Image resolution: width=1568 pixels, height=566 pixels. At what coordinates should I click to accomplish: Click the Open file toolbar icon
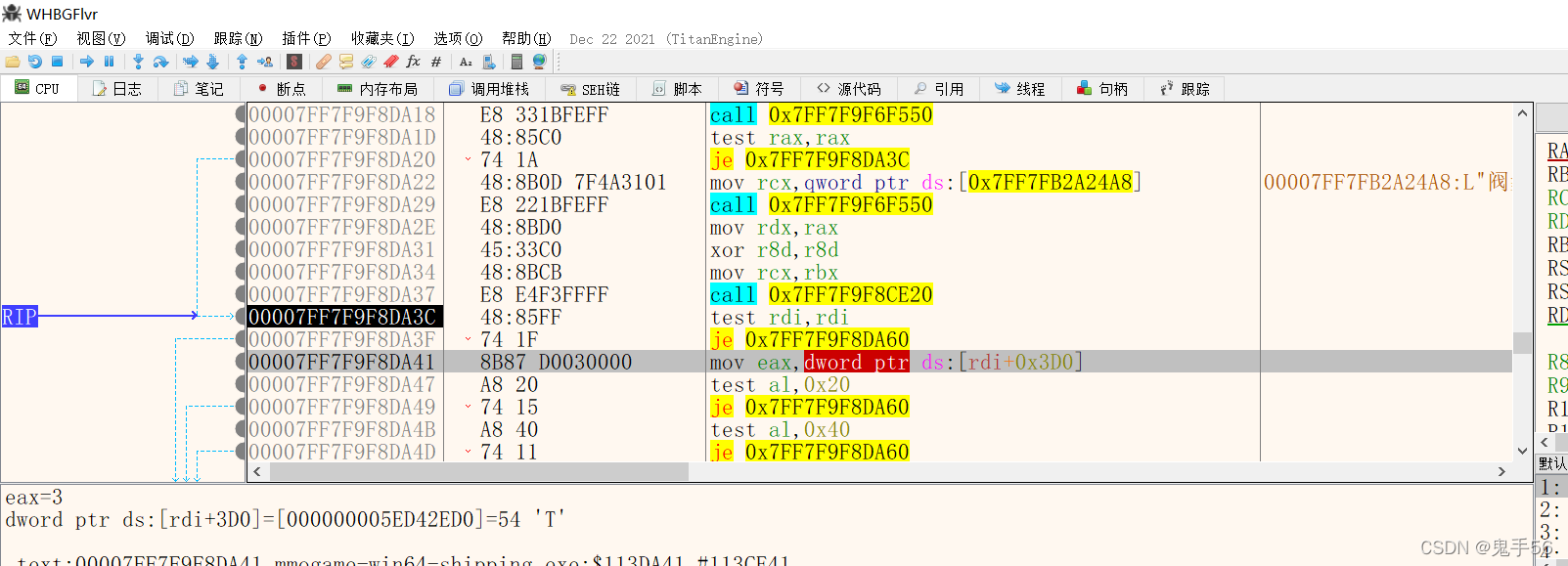tap(13, 62)
